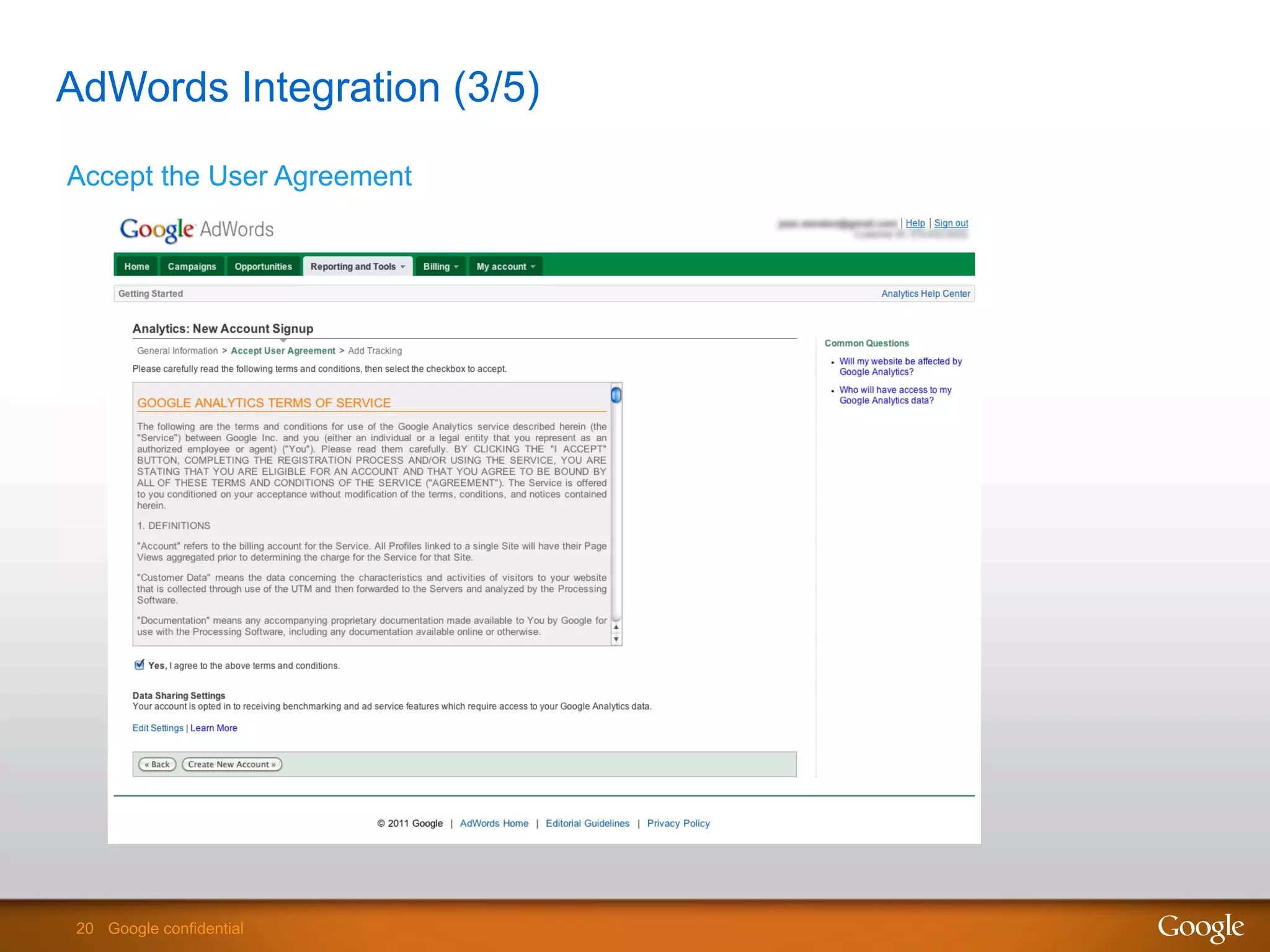Expand the Billing dropdown menu
Viewport: 1270px width, 952px height.
(x=440, y=267)
